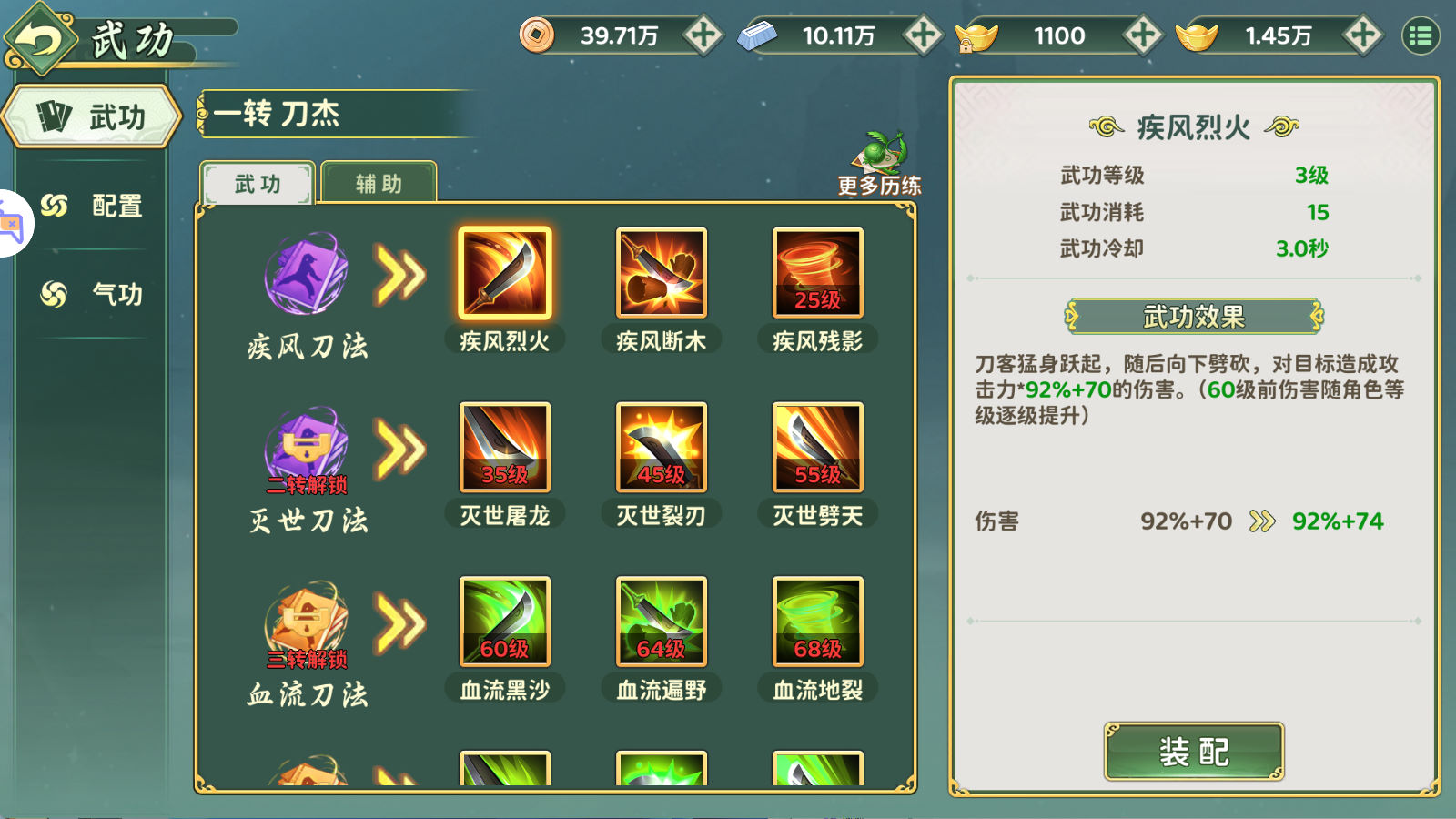Select the 灭世劈天 skill icon
The width and height of the screenshot is (1456, 819).
pyautogui.click(x=818, y=447)
